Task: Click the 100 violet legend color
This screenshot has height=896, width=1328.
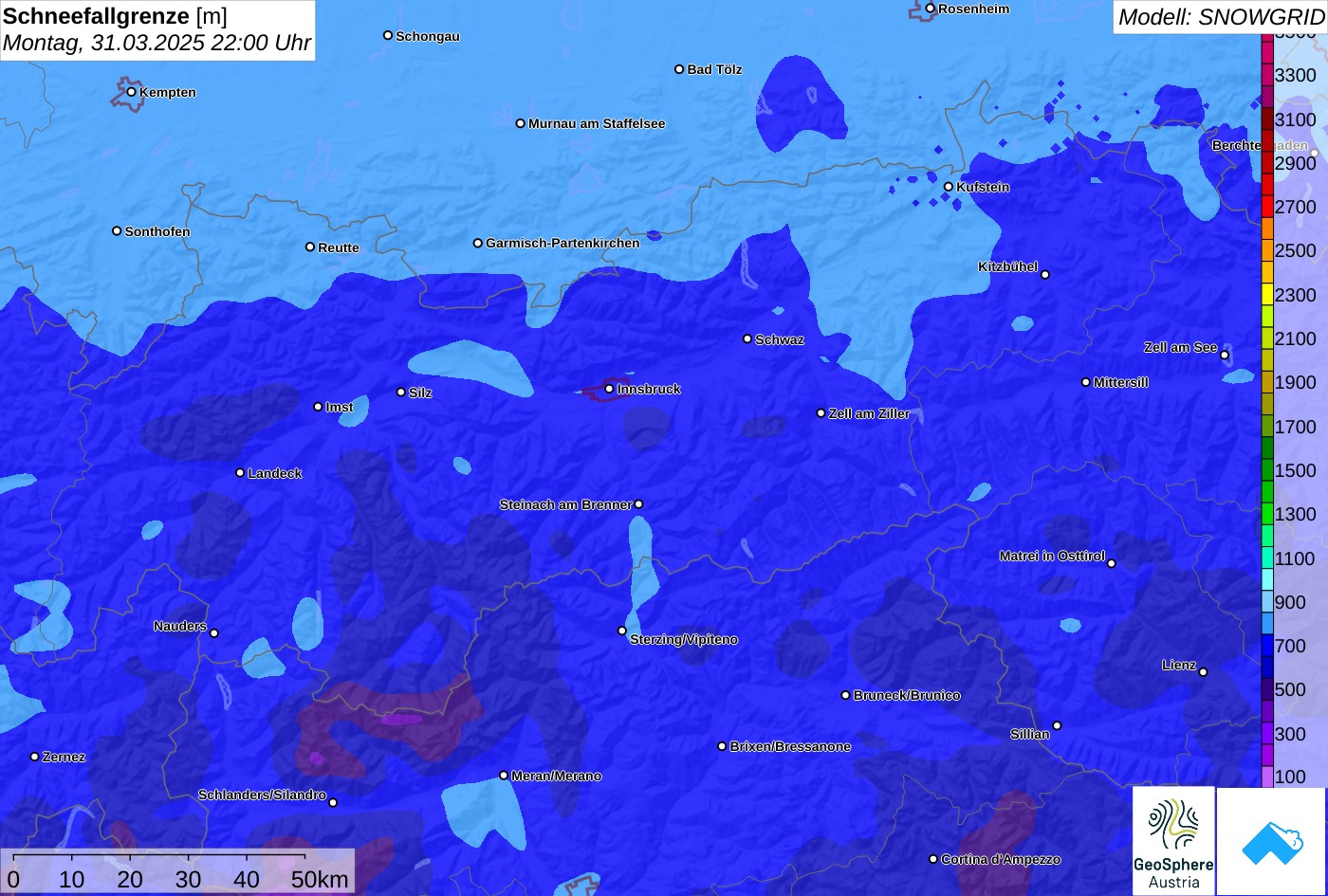Action: pyautogui.click(x=1267, y=777)
